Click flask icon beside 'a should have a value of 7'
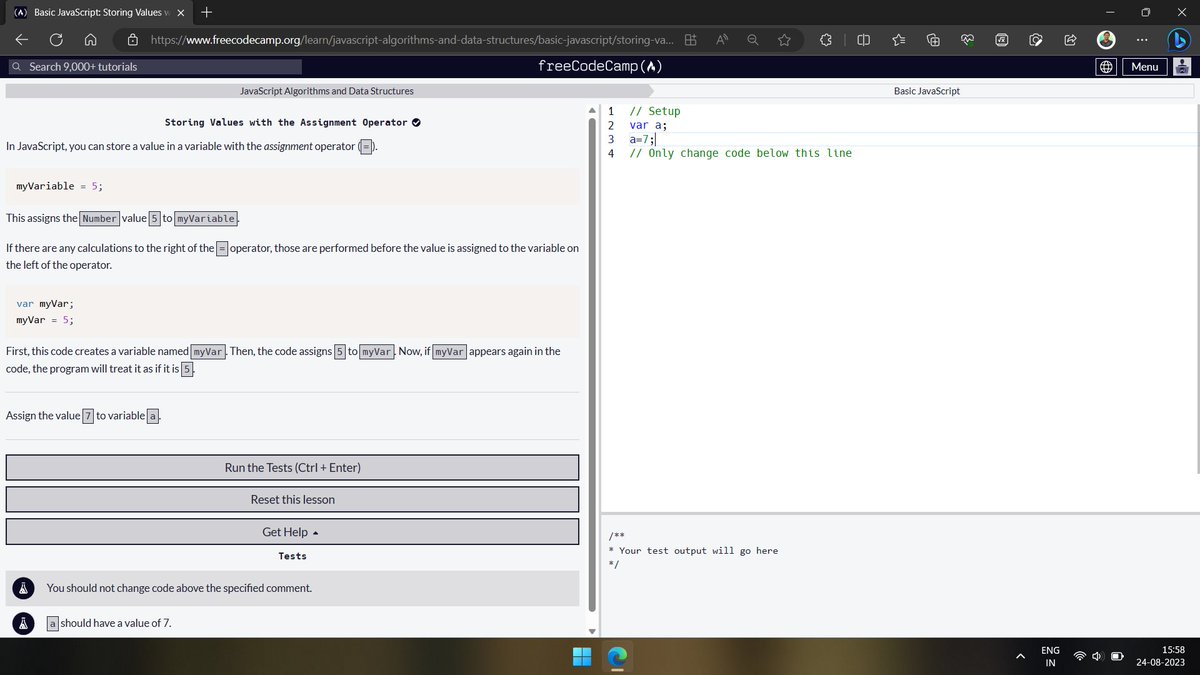This screenshot has width=1200, height=675. pyautogui.click(x=22, y=623)
